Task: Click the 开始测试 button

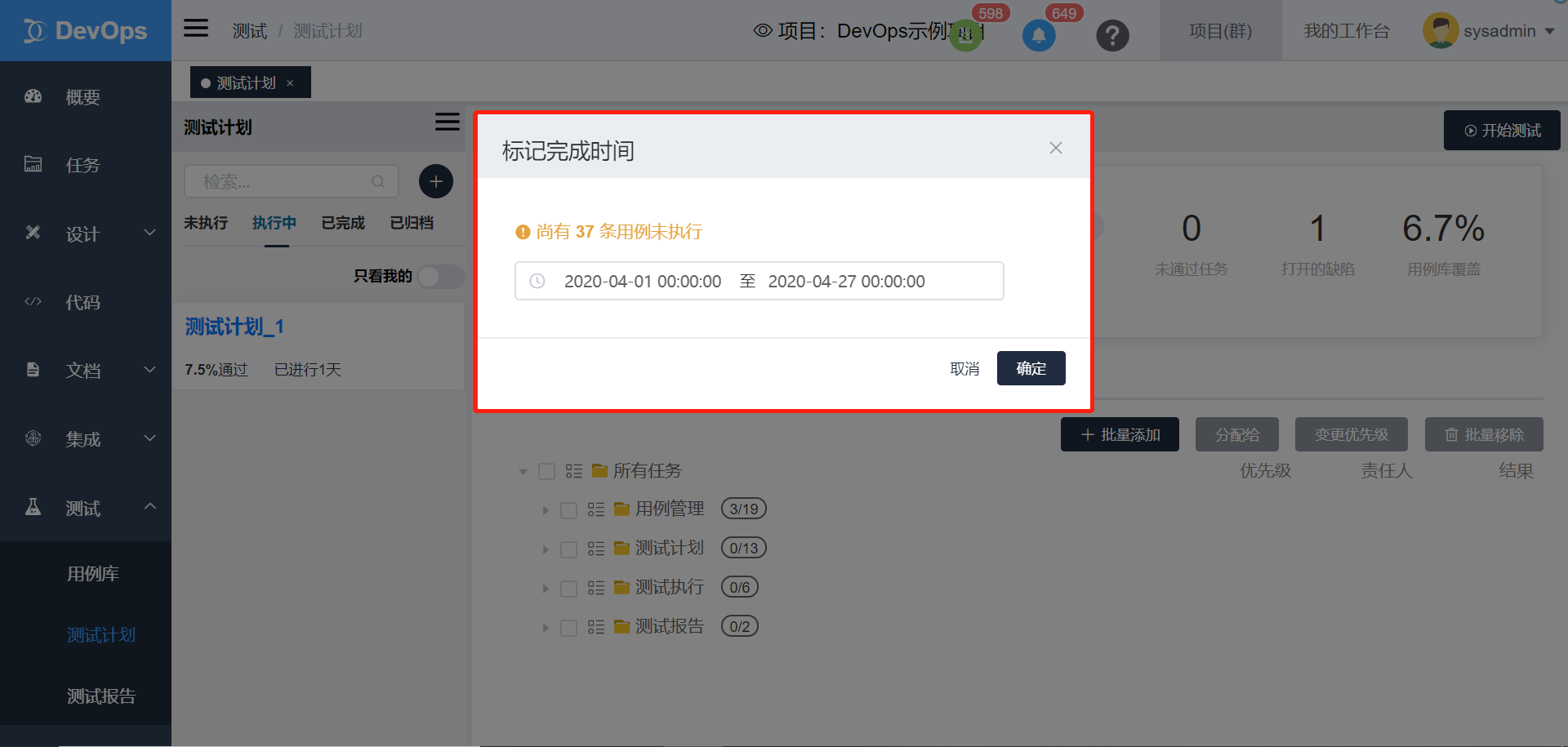Action: tap(1502, 131)
